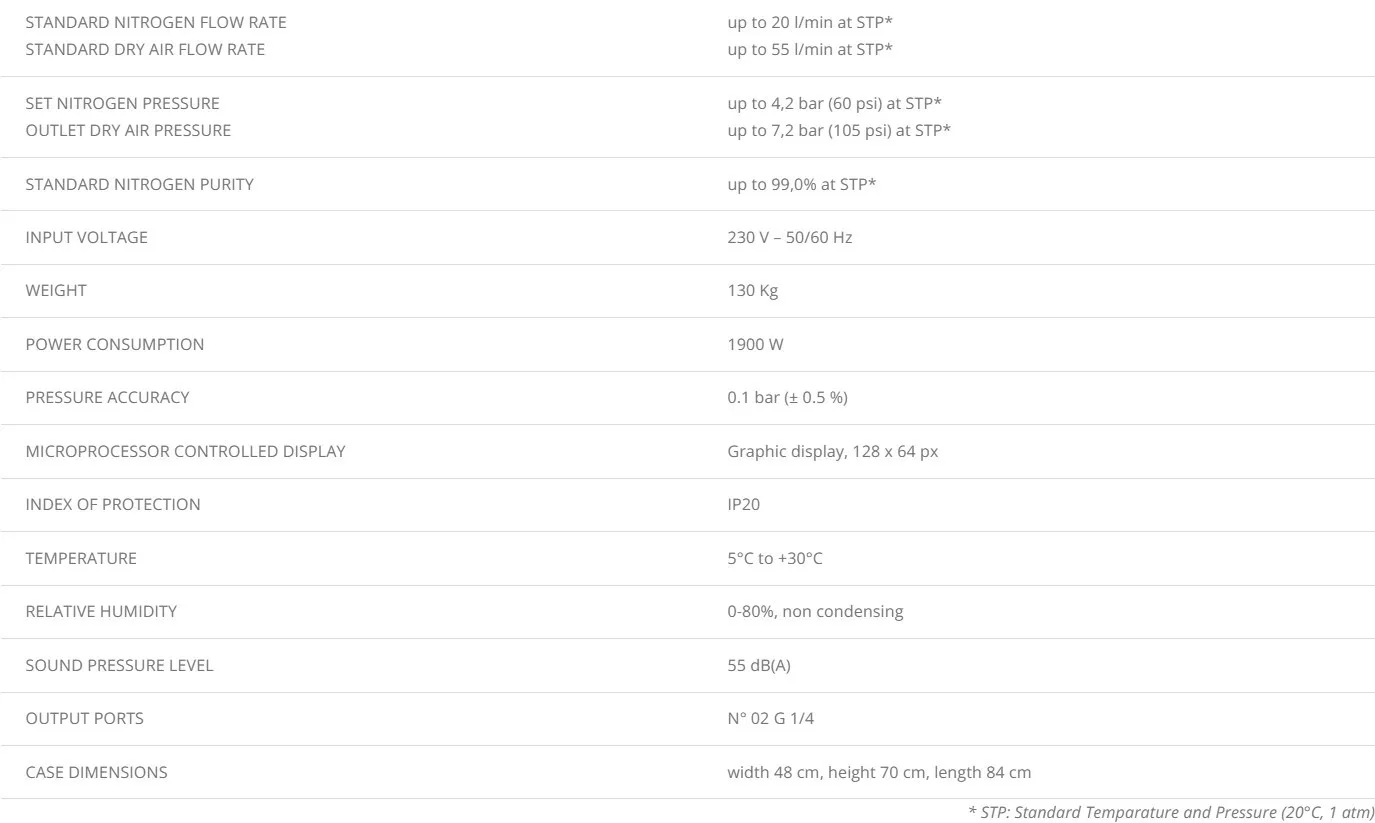Click the MICROPROCESSOR CONTROLLED DISPLAY label
The height and width of the screenshot is (823, 1375).
(x=185, y=451)
